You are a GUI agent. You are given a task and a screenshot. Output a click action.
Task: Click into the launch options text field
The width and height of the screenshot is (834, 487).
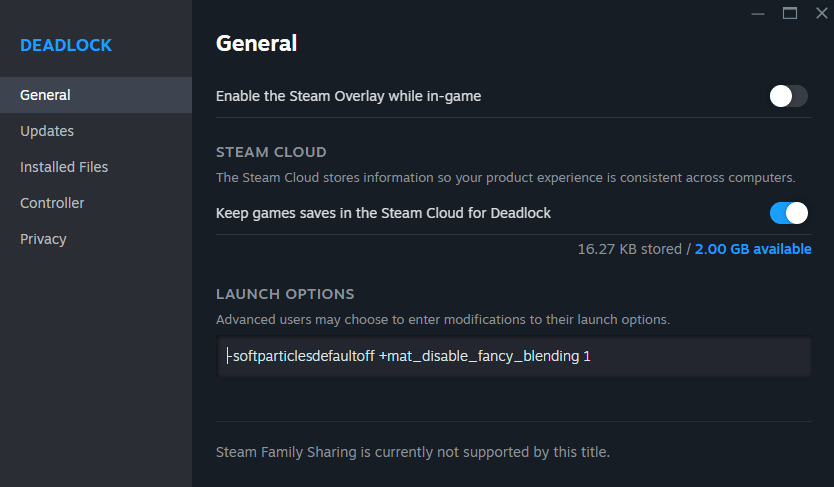[513, 356]
